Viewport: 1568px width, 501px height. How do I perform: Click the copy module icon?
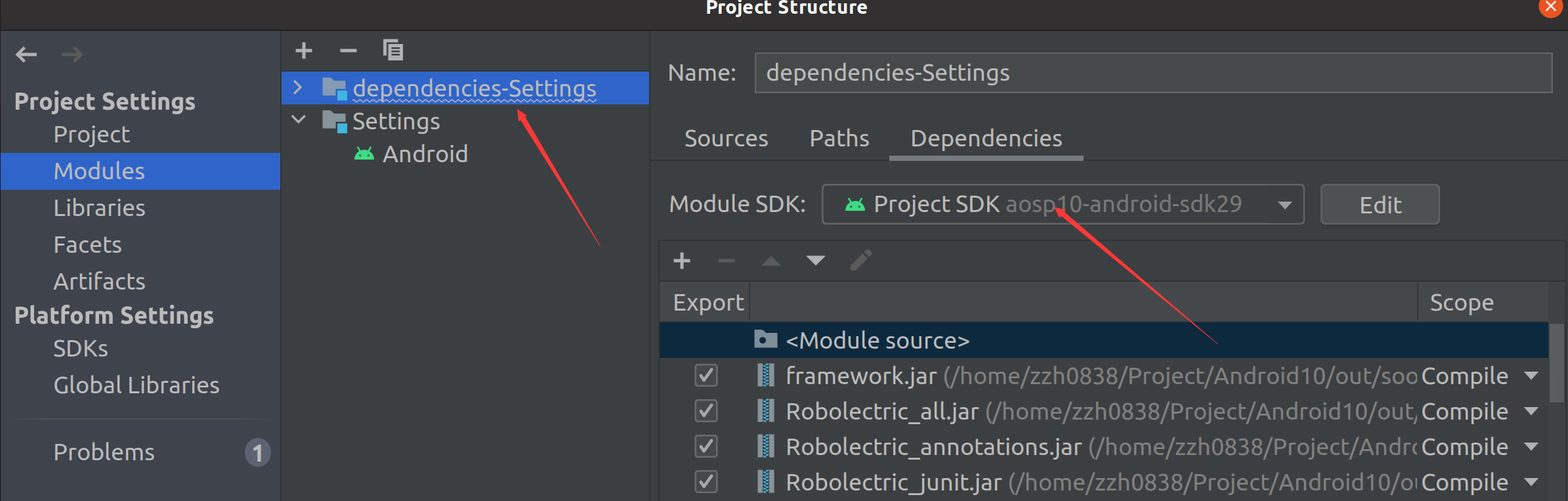click(x=393, y=50)
